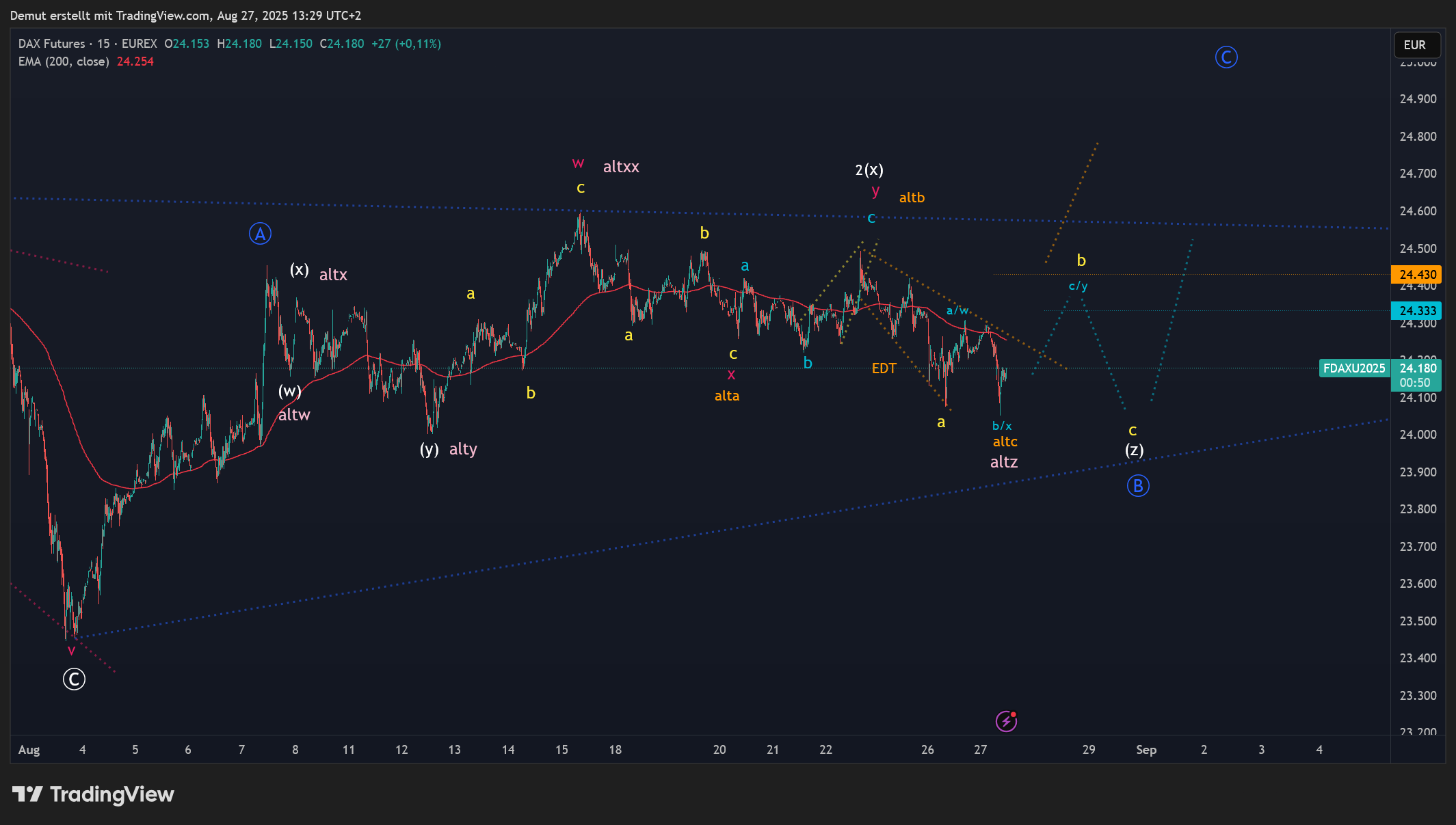This screenshot has width=1456, height=825.
Task: Click the orange 24.430 price label
Action: (1416, 275)
